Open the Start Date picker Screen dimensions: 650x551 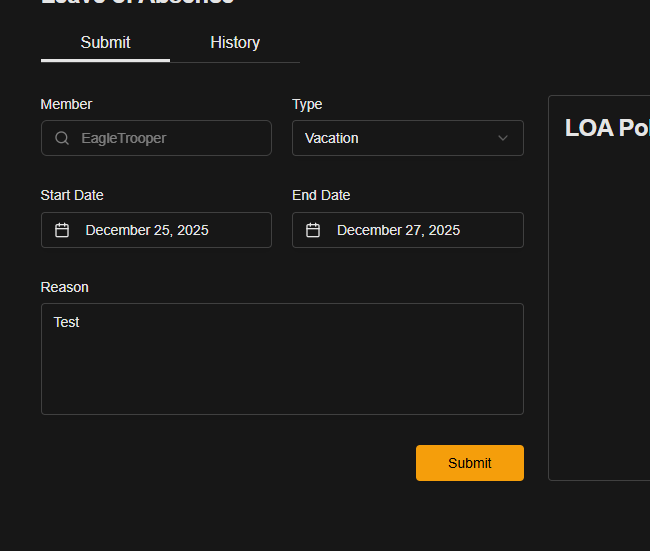[x=156, y=230]
